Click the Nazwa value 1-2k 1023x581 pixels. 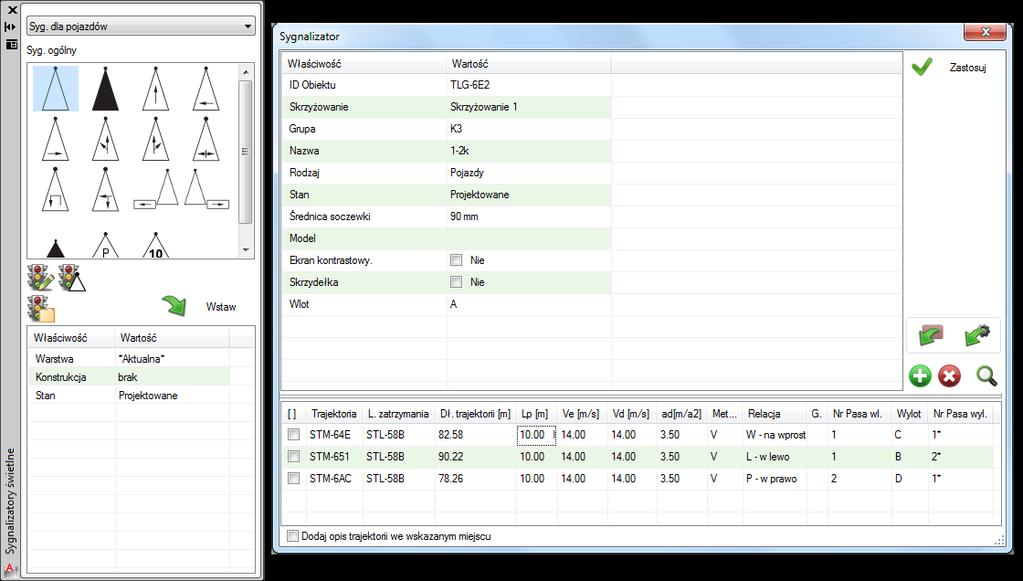[x=459, y=151]
